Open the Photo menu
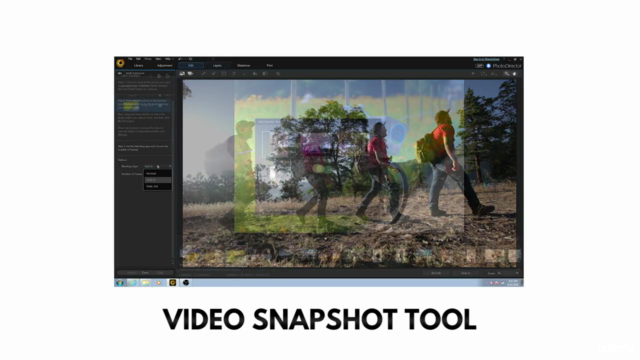Viewport: 640px width, 360px height. click(148, 59)
